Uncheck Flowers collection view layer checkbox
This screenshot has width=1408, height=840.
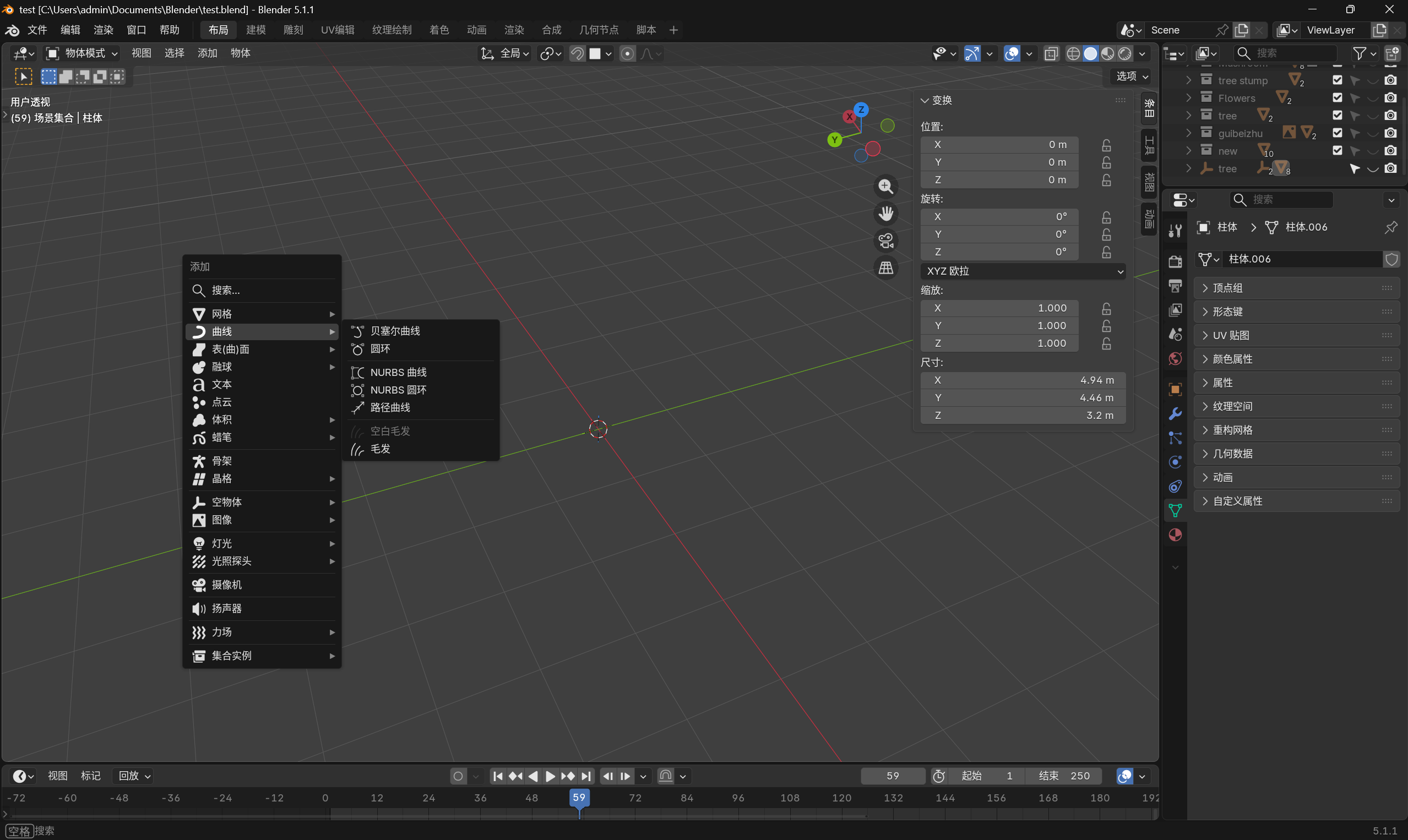(1337, 98)
